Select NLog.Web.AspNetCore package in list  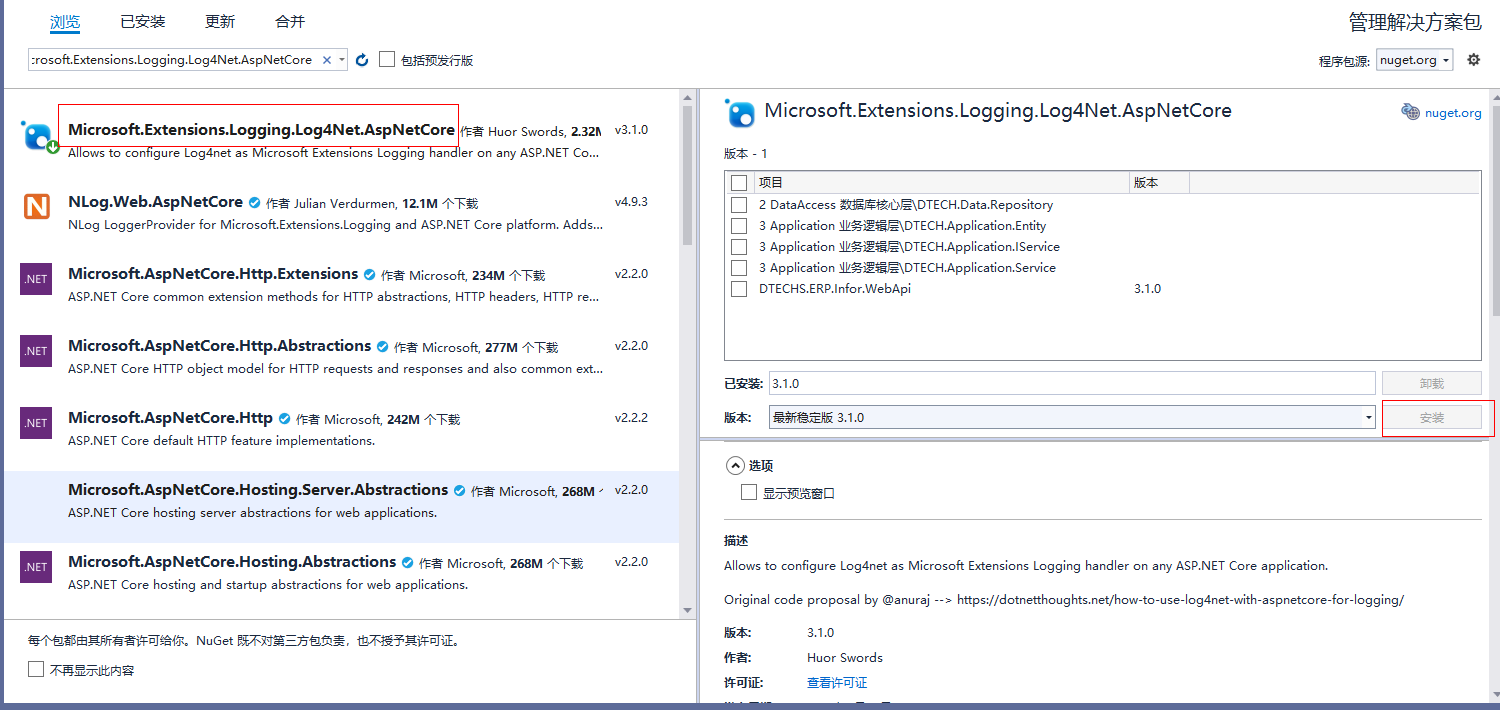tap(339, 213)
